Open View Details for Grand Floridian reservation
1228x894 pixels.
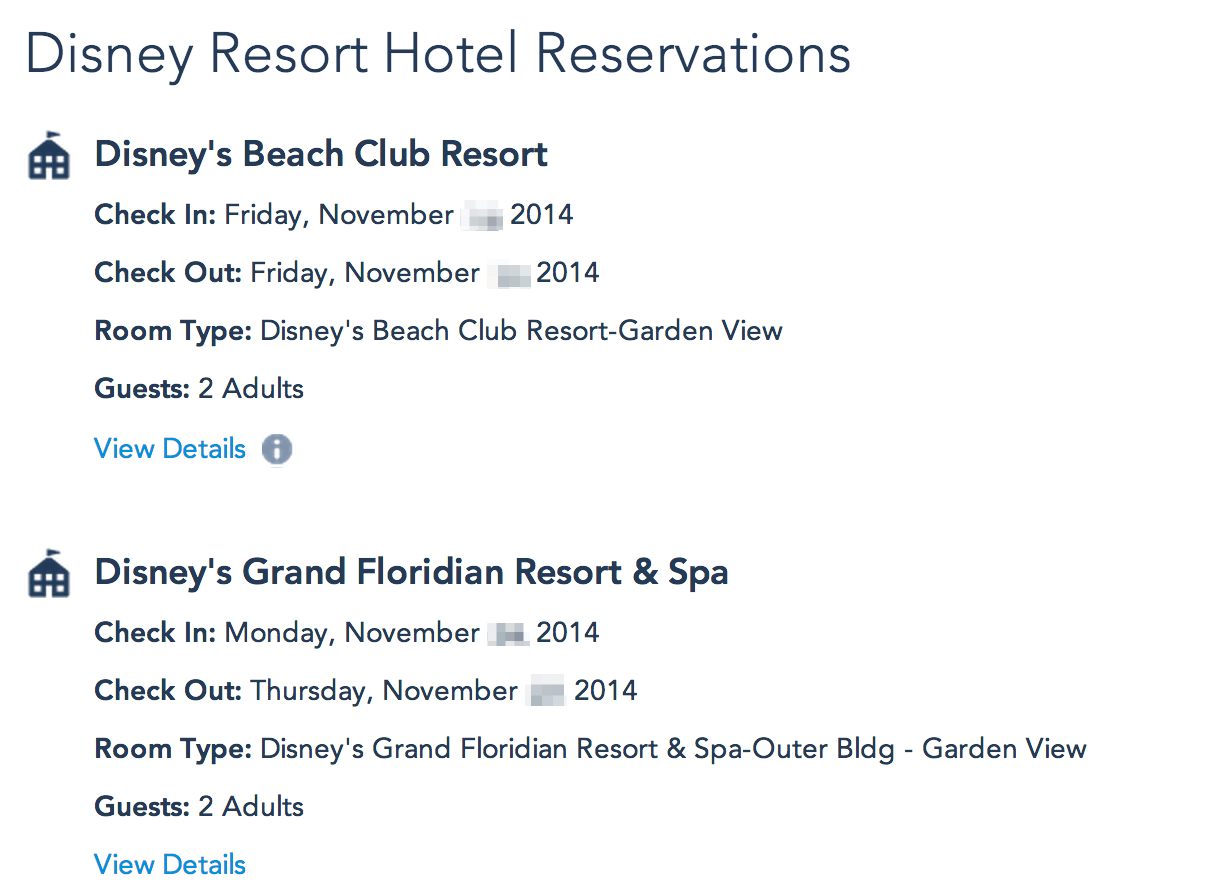tap(170, 865)
